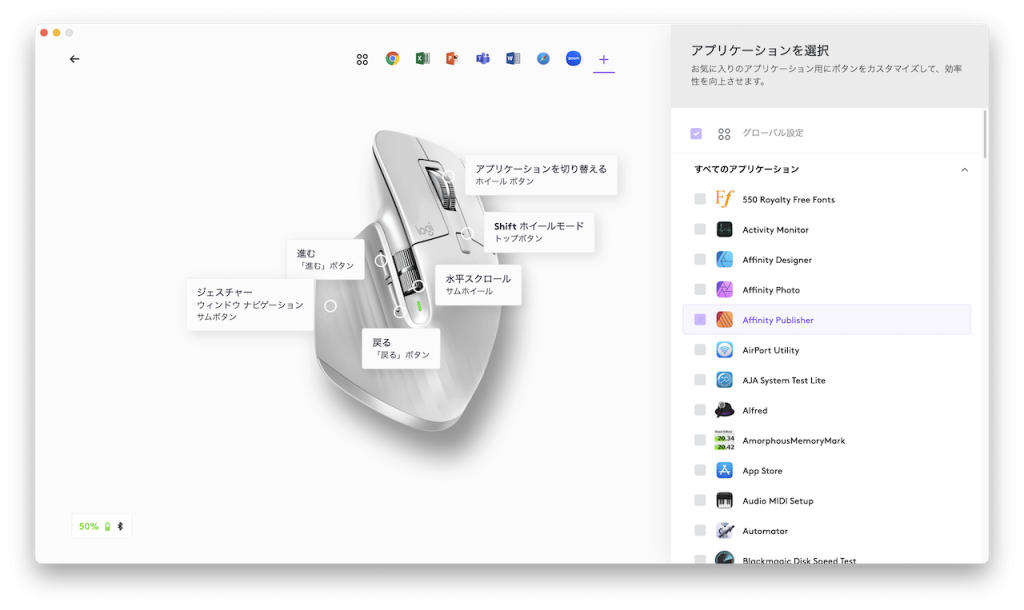Image resolution: width=1024 pixels, height=610 pixels.
Task: Enable the Activity Monitor checkbox
Action: tap(700, 230)
